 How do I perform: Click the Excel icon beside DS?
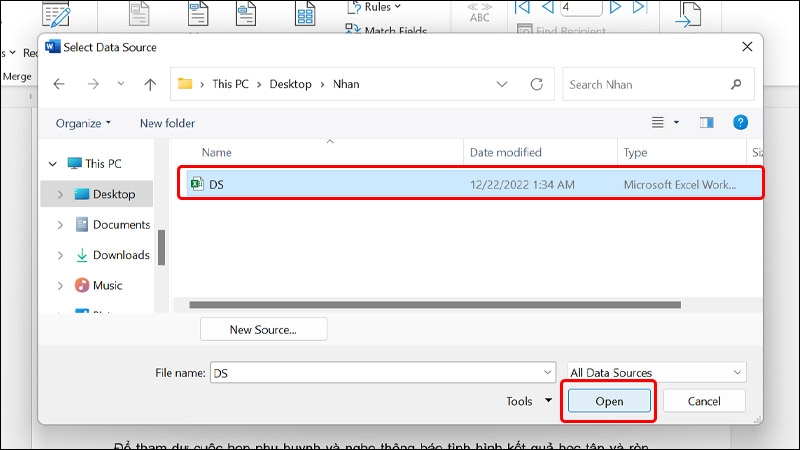click(197, 184)
